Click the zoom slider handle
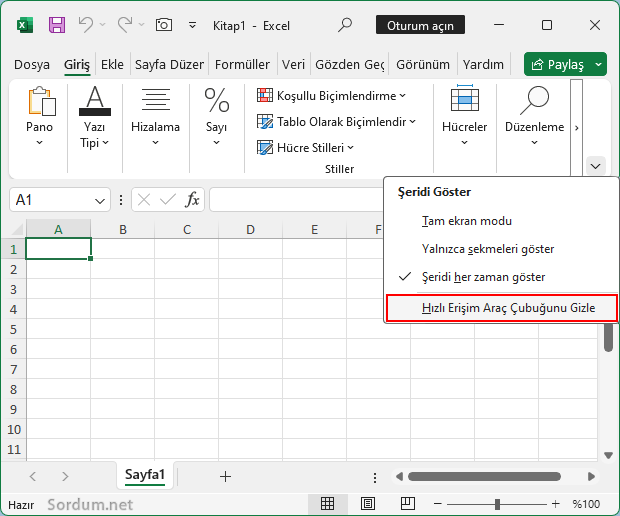The width and height of the screenshot is (620, 516). point(497,504)
